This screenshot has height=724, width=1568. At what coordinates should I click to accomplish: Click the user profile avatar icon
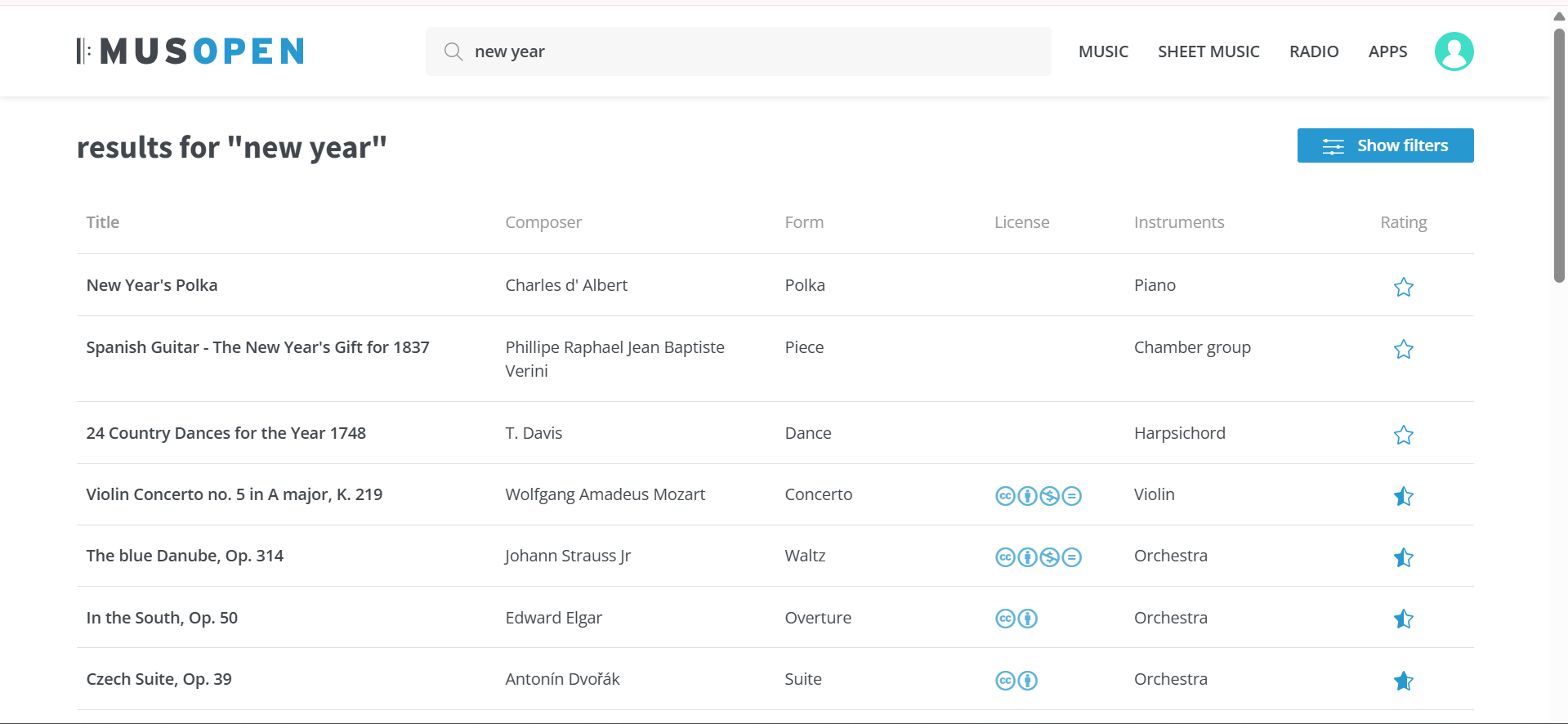(1454, 51)
